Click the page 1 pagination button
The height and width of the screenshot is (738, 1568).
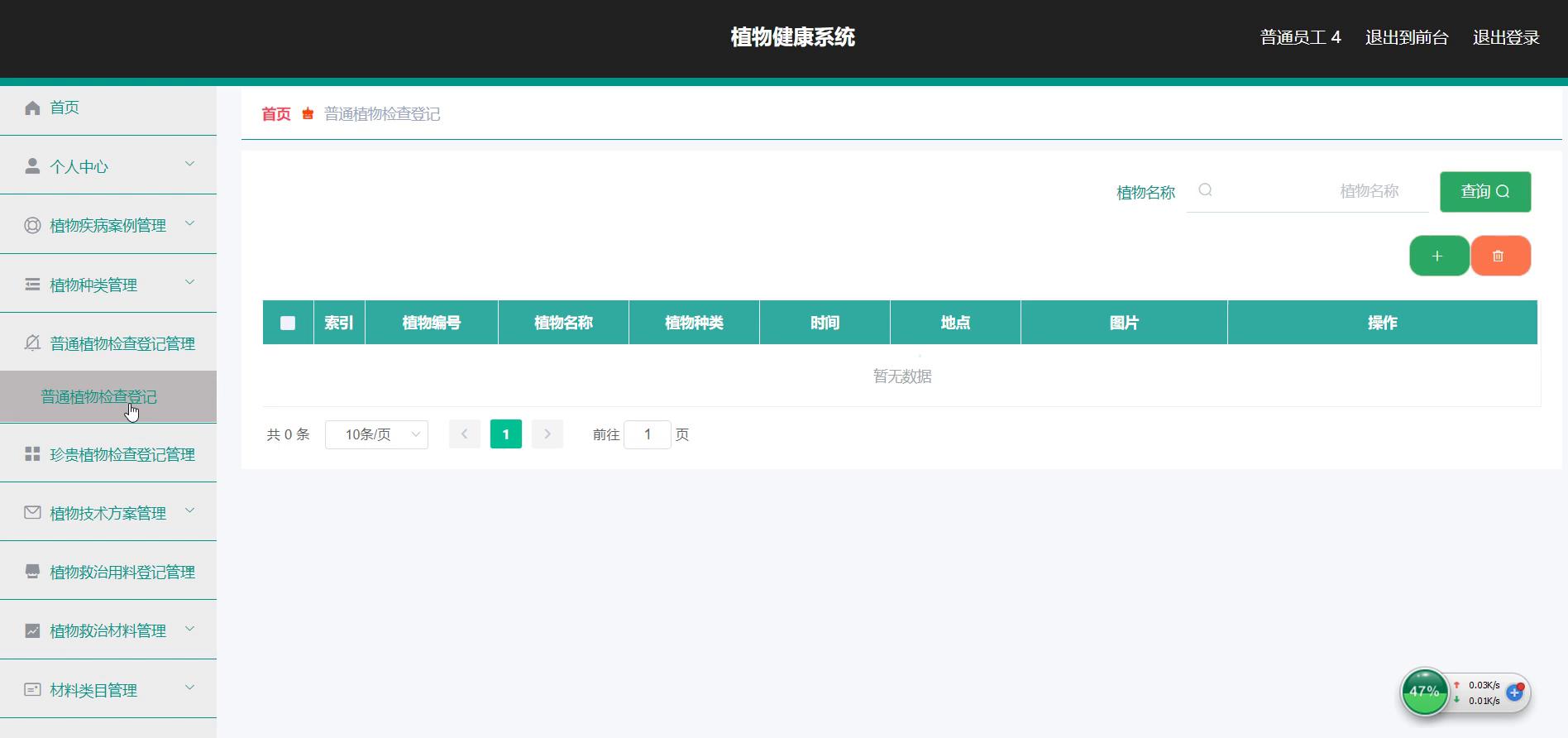pyautogui.click(x=505, y=434)
